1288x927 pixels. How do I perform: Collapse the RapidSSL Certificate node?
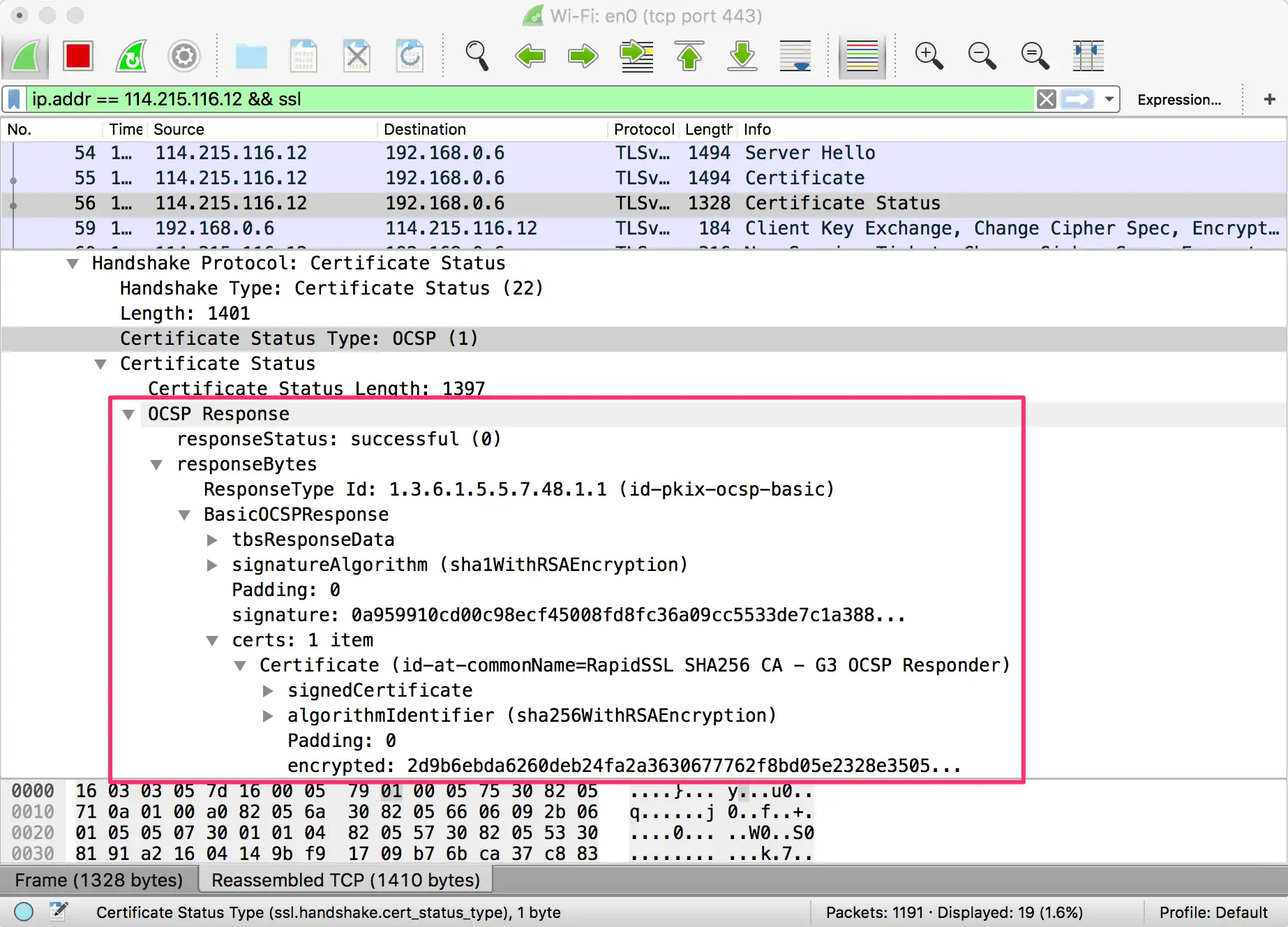(x=240, y=665)
